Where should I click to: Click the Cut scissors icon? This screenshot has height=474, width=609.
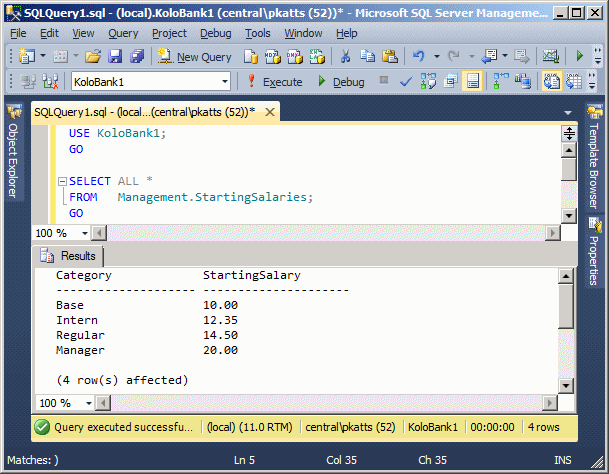345,56
